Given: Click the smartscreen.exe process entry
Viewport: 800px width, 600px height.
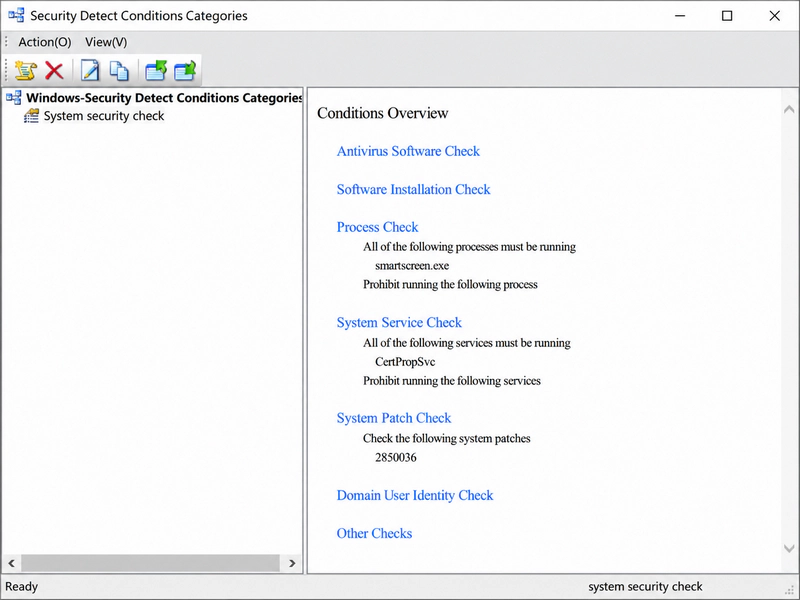Looking at the screenshot, I should point(412,266).
